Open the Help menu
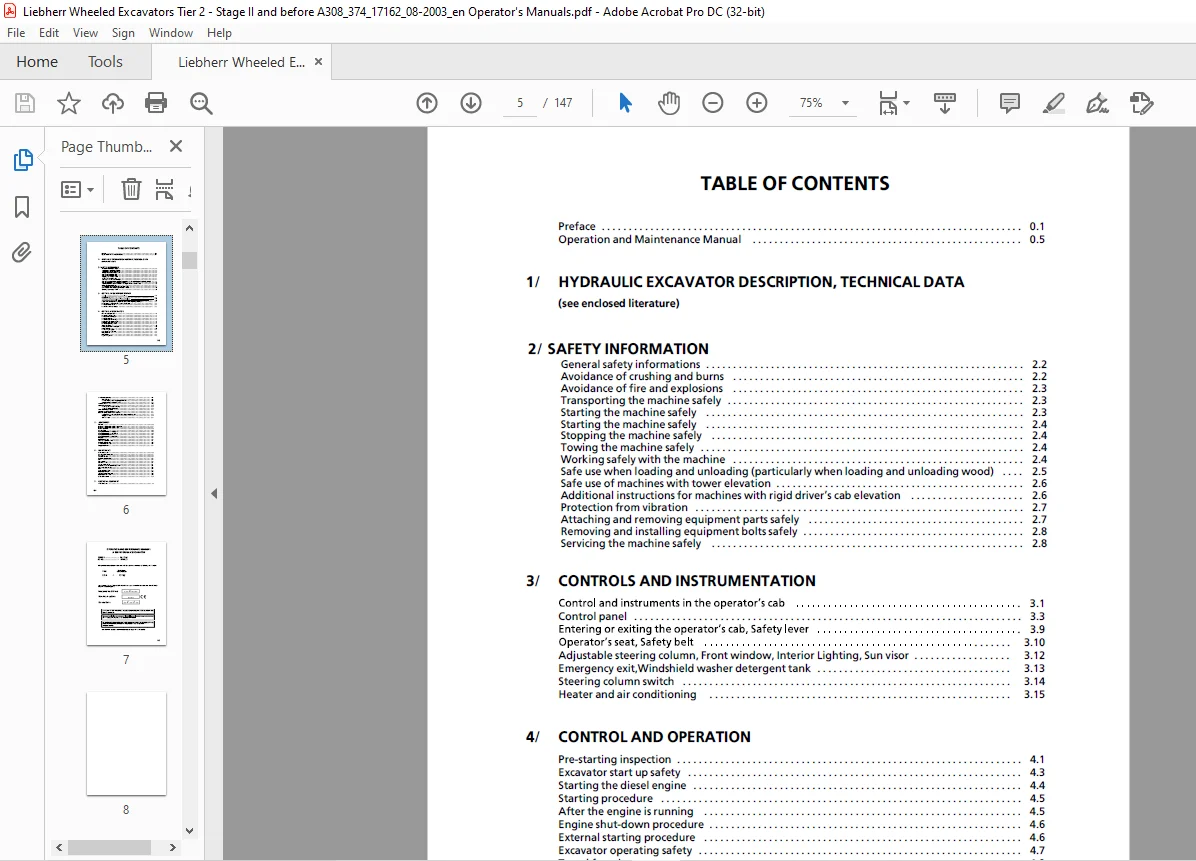Screen dimensions: 1196x861 tap(219, 33)
